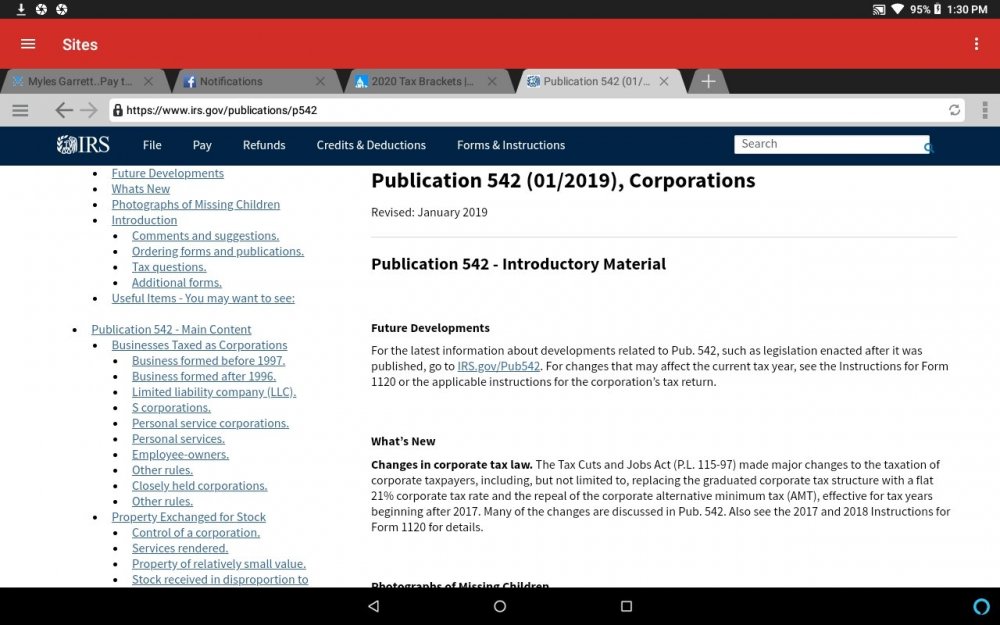Tap the download status bar icon
The height and width of the screenshot is (625, 1000).
tap(21, 9)
